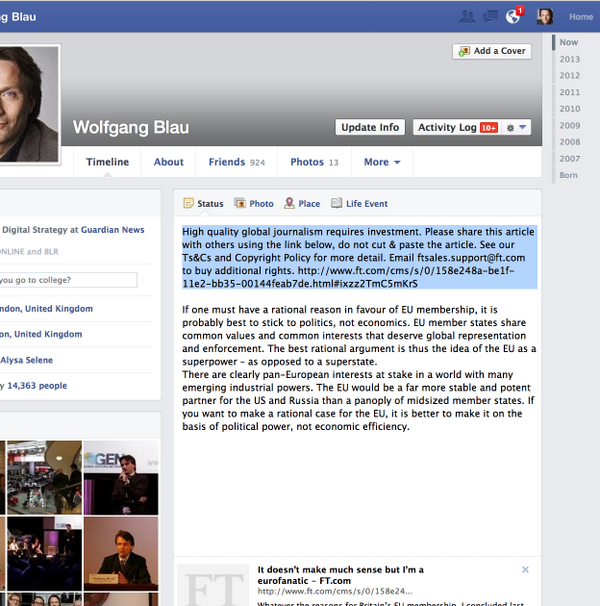Screen dimensions: 600x606
Task: Open messages icon in top bar
Action: pyautogui.click(x=490, y=17)
